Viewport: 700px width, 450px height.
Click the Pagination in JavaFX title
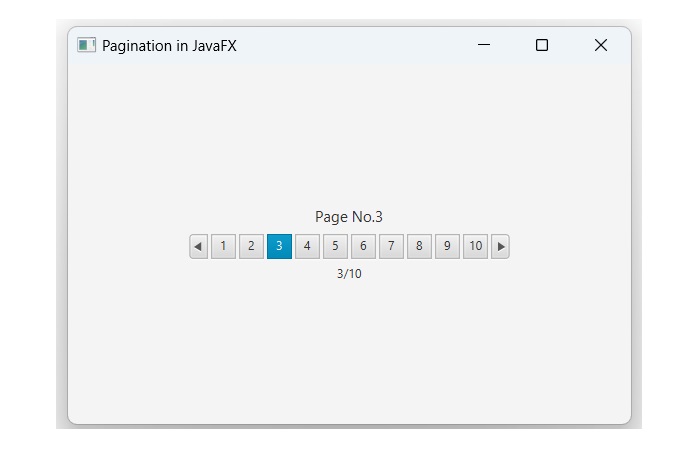169,46
